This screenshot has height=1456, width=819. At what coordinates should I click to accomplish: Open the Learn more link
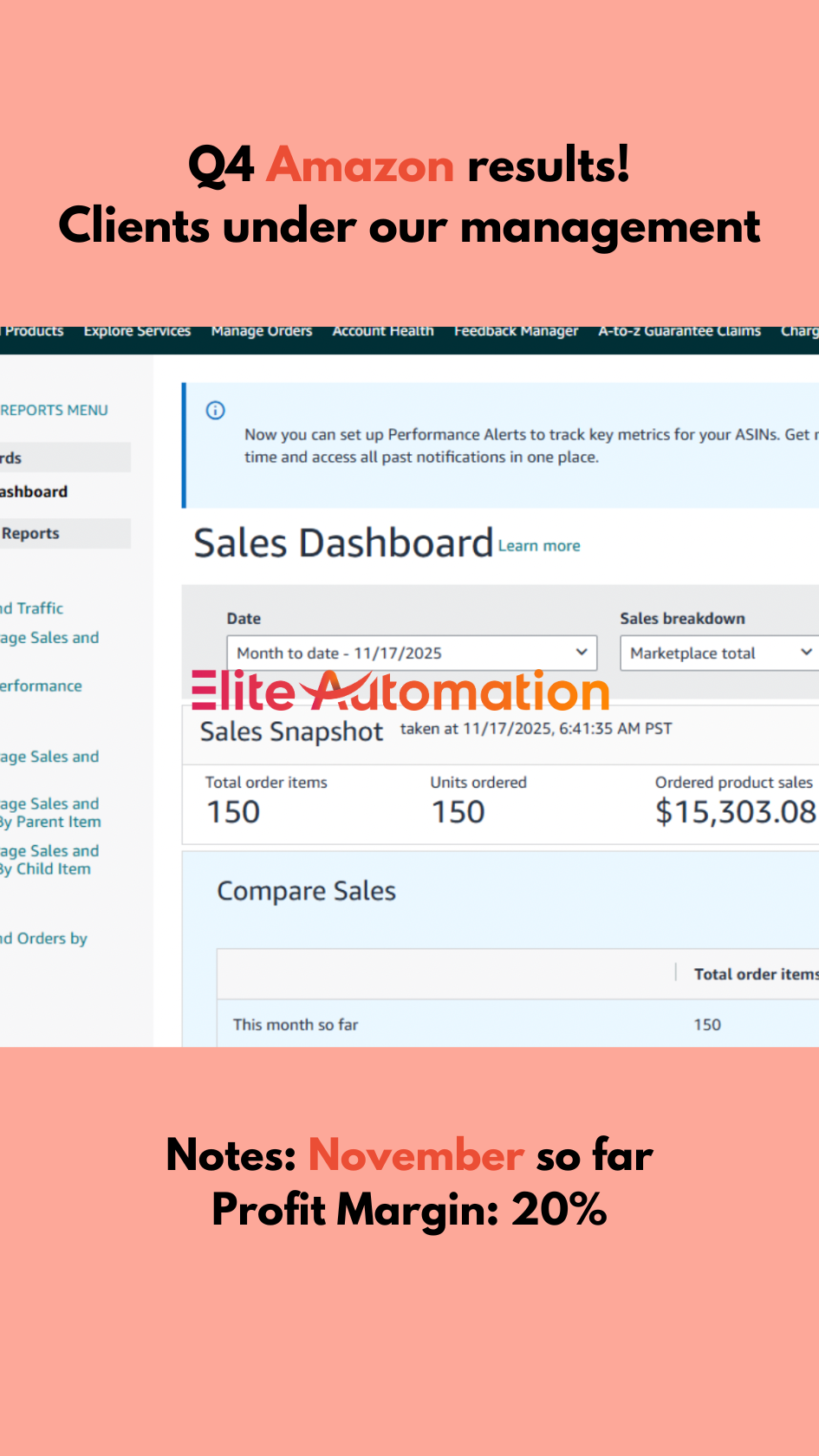(539, 546)
